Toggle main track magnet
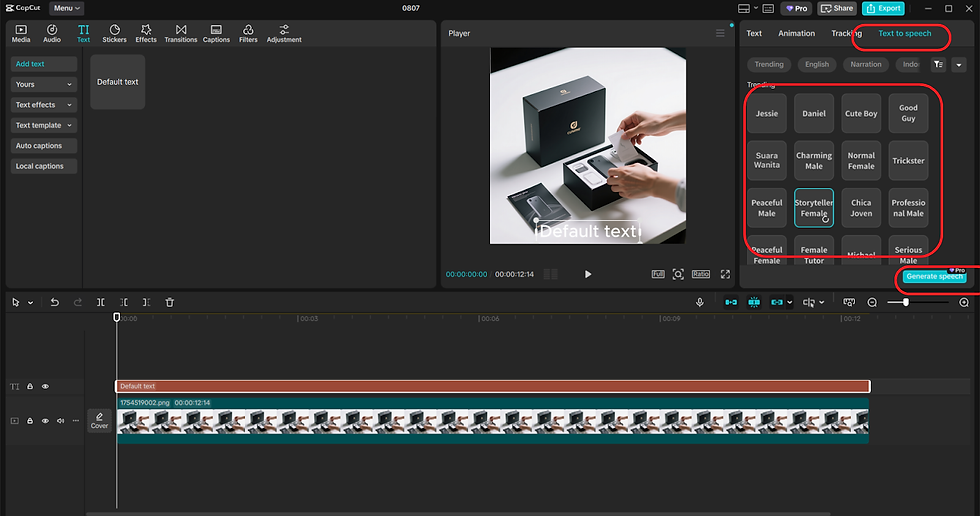980x516 pixels. [731, 302]
